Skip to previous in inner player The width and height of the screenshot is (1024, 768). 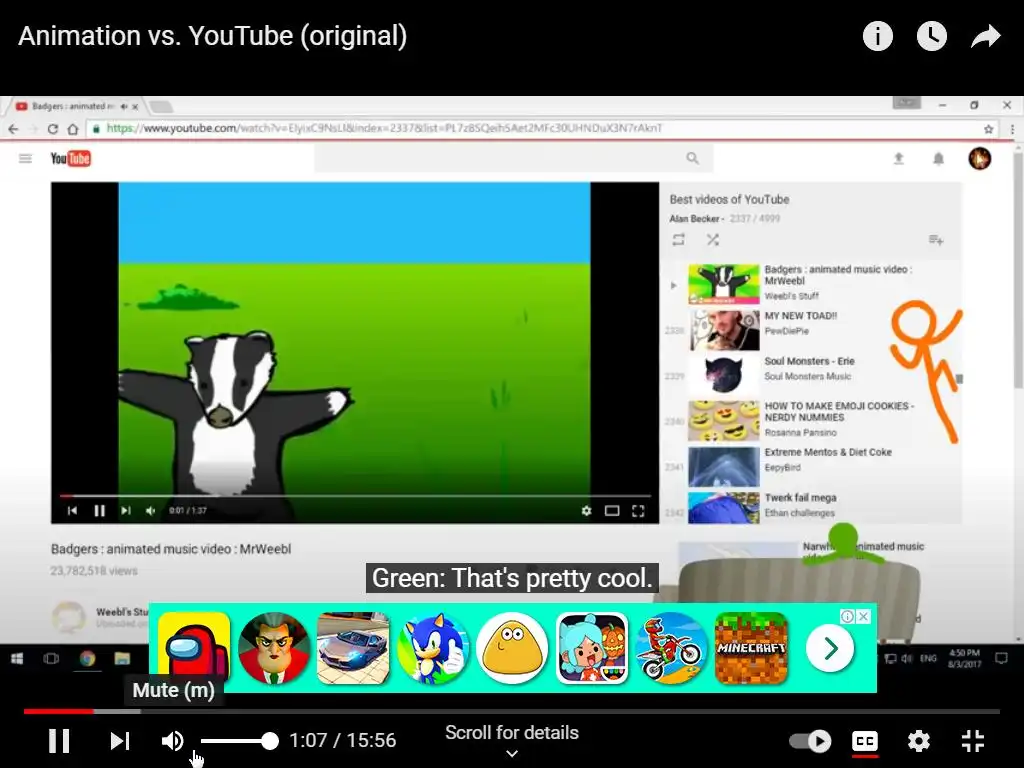tap(72, 510)
